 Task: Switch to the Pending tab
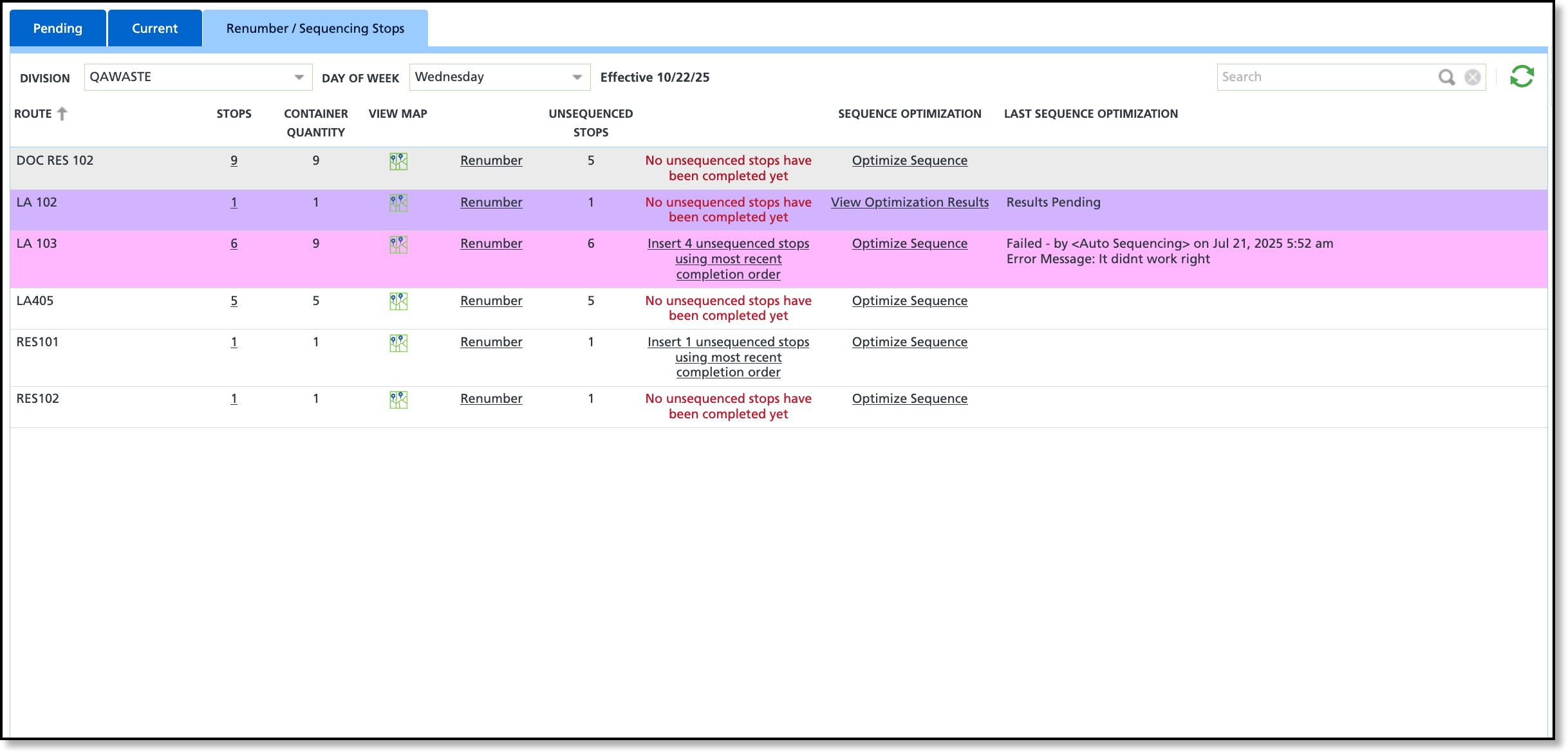pyautogui.click(x=57, y=28)
